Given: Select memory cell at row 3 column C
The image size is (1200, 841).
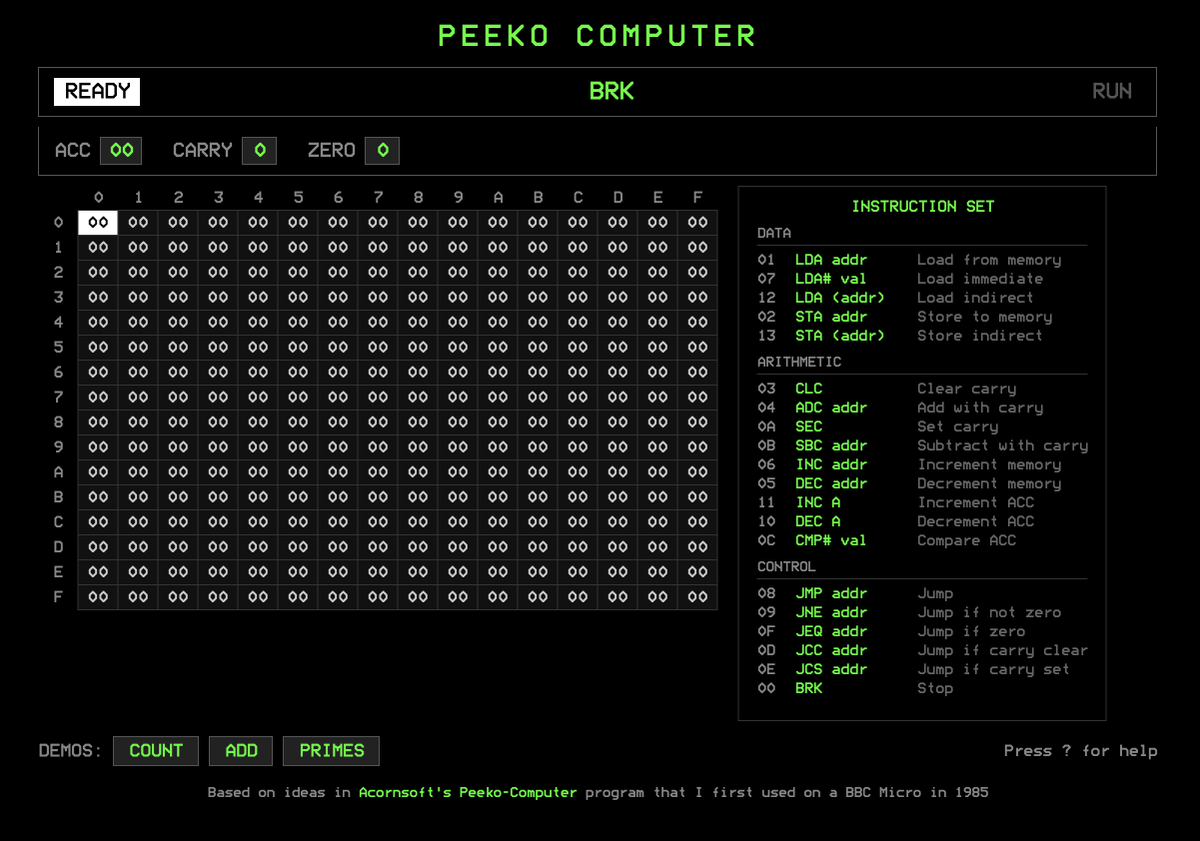Looking at the screenshot, I should coord(578,297).
